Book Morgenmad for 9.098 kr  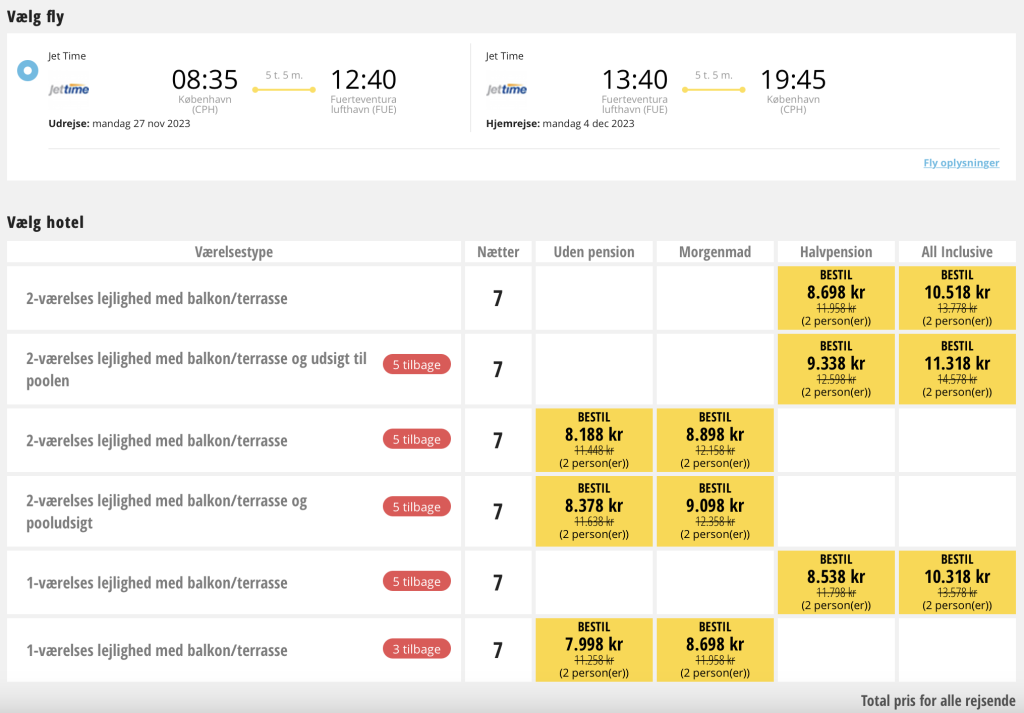coord(715,511)
